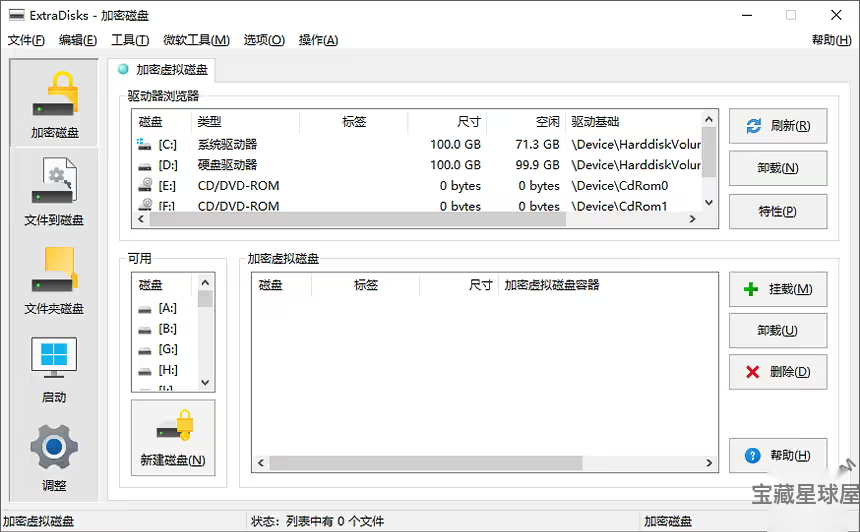Click the 99.9 GB free space cell
This screenshot has width=860, height=532.
click(x=537, y=165)
